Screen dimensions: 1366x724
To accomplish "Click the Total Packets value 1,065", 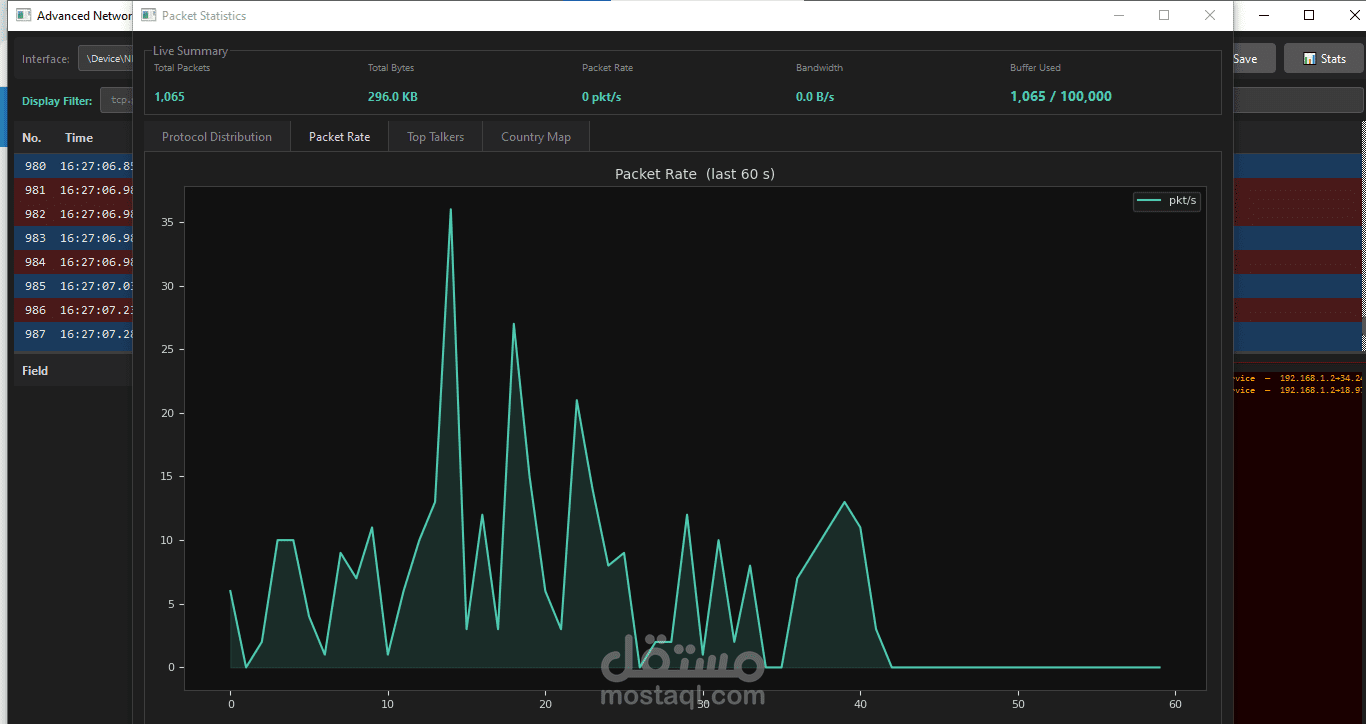I will (x=169, y=97).
